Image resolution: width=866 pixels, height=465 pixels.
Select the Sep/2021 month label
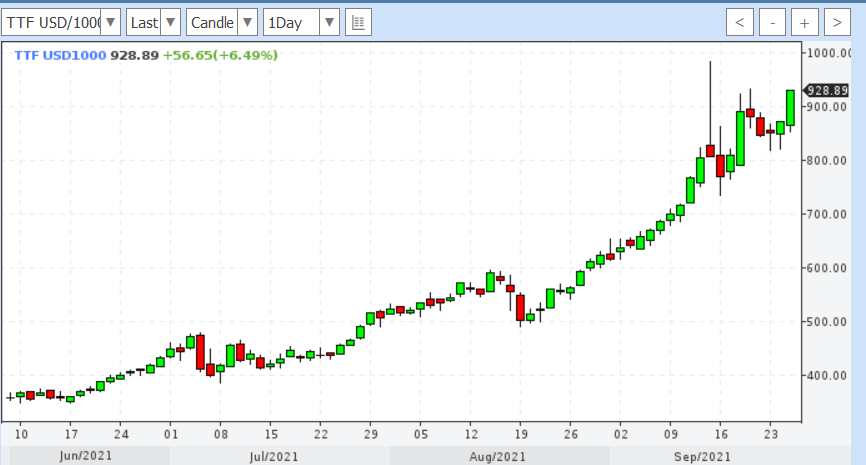pyautogui.click(x=703, y=457)
